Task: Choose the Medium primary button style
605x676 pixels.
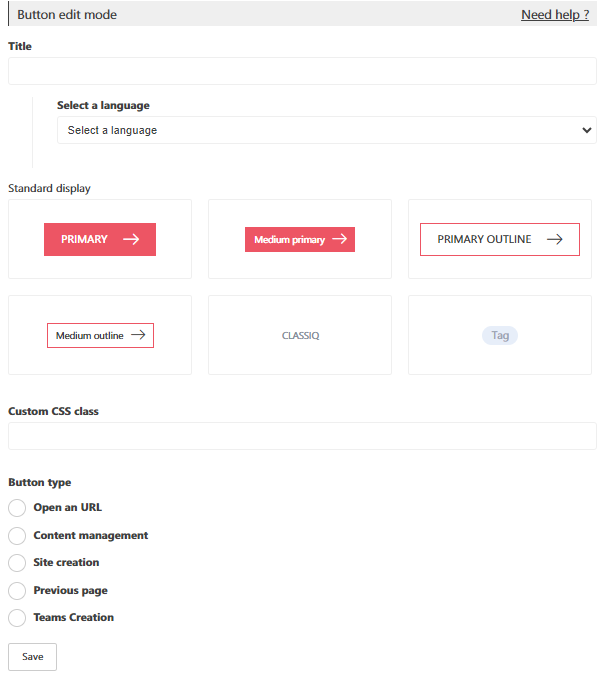Action: tap(299, 239)
